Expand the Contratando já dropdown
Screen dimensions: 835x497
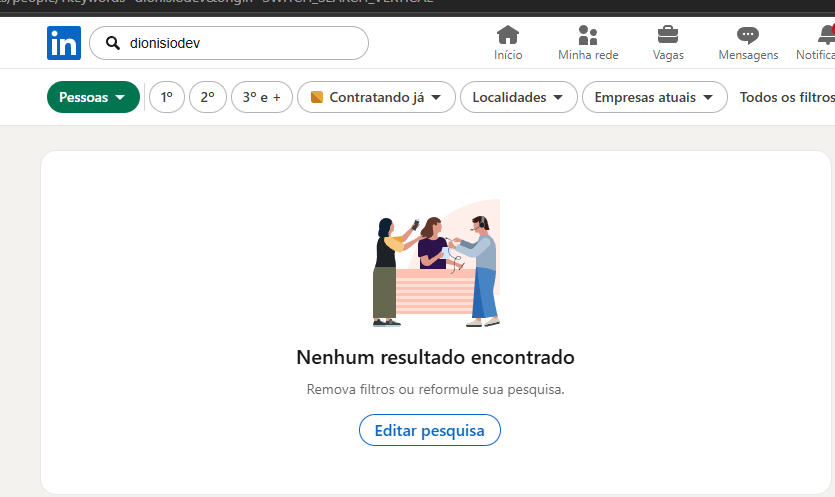(x=376, y=97)
